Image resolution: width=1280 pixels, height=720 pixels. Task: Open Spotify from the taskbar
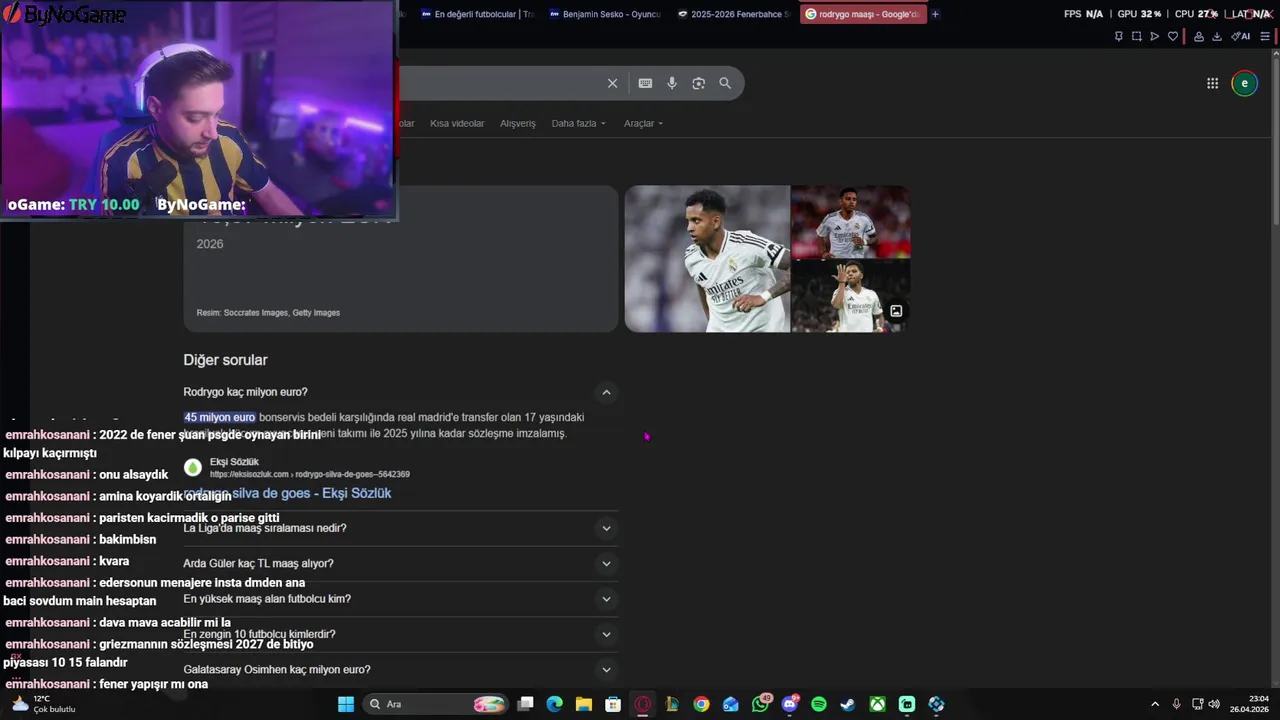819,704
